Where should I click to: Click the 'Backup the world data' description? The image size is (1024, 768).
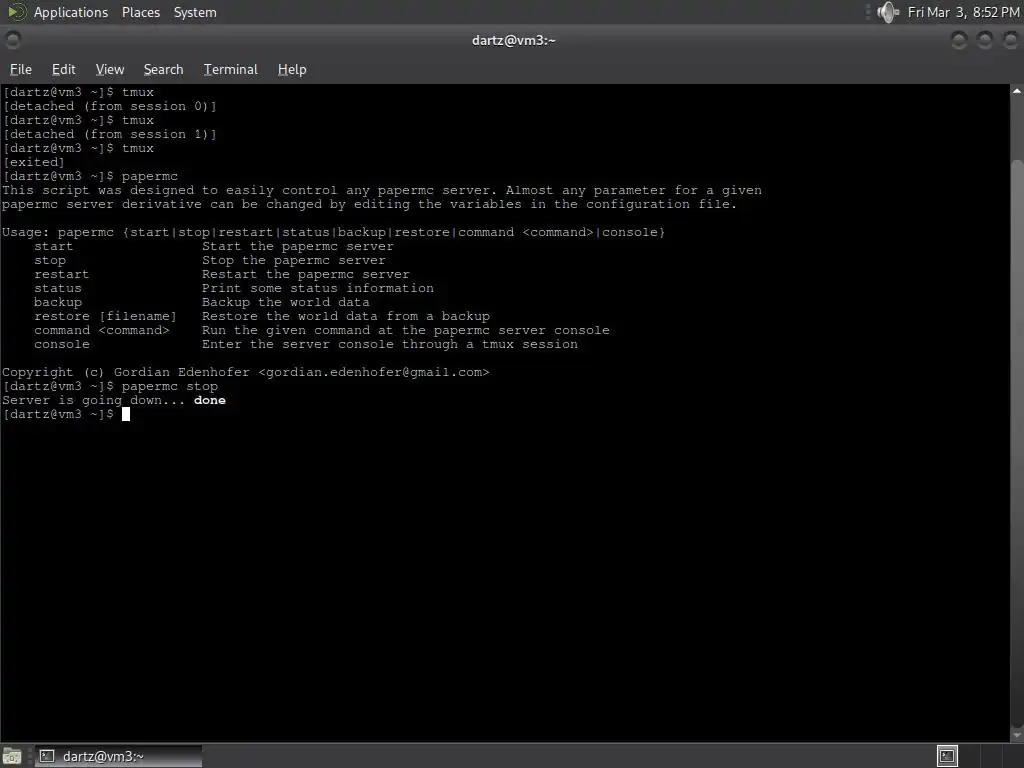285,302
